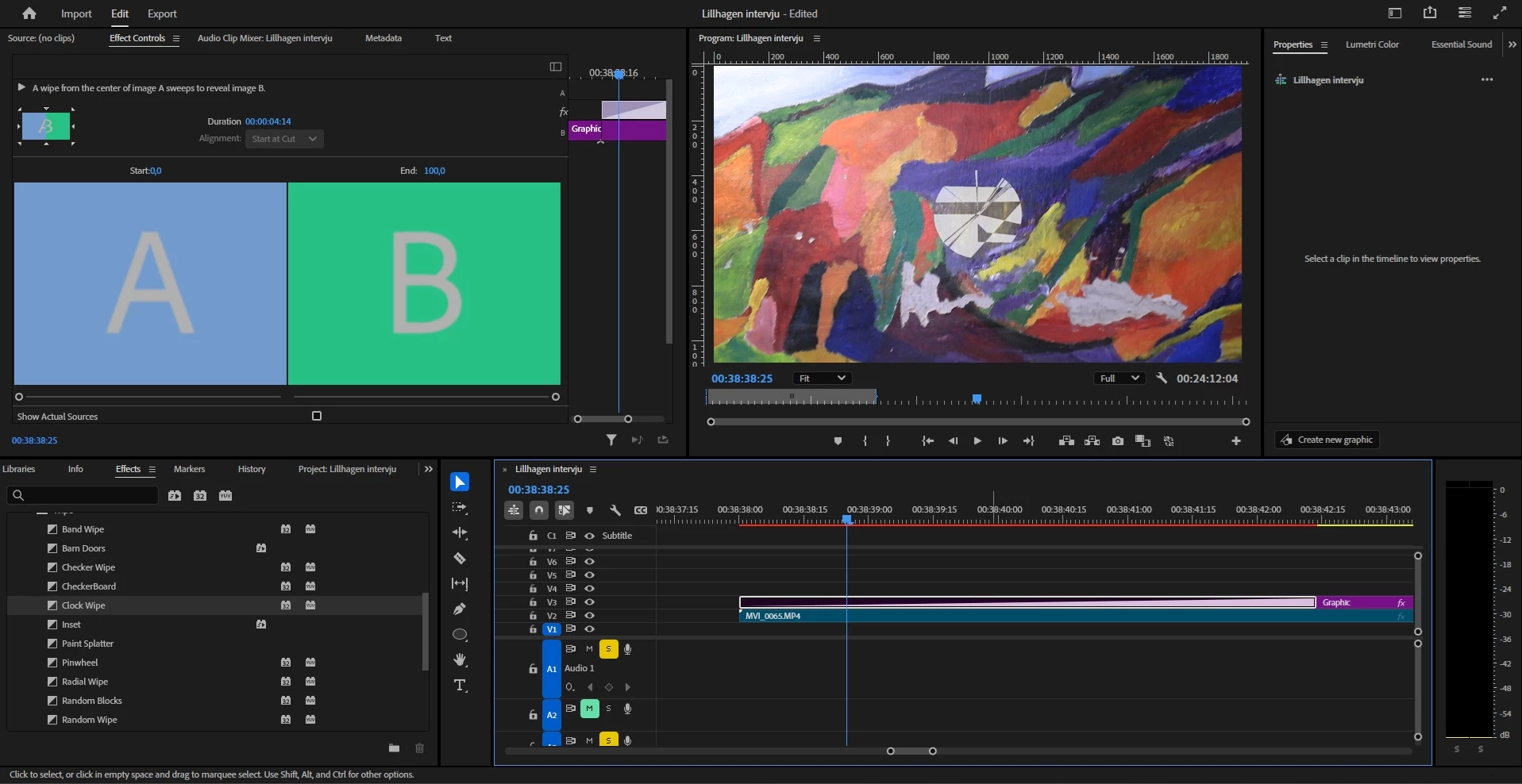Select the Selection tool arrow

click(460, 482)
